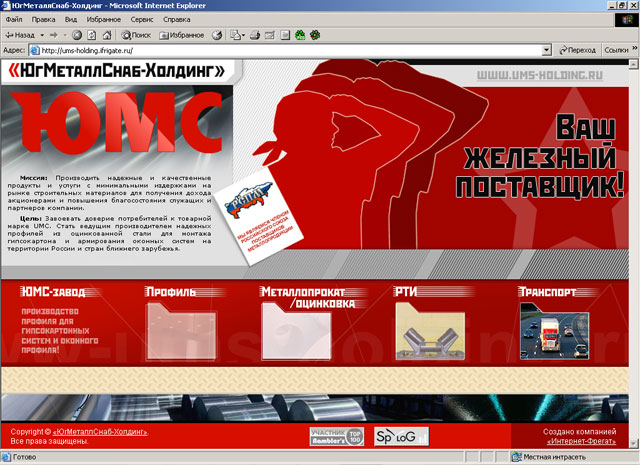Click the Металлопрокат folder thumbnail
The height and width of the screenshot is (465, 640).
(296, 331)
